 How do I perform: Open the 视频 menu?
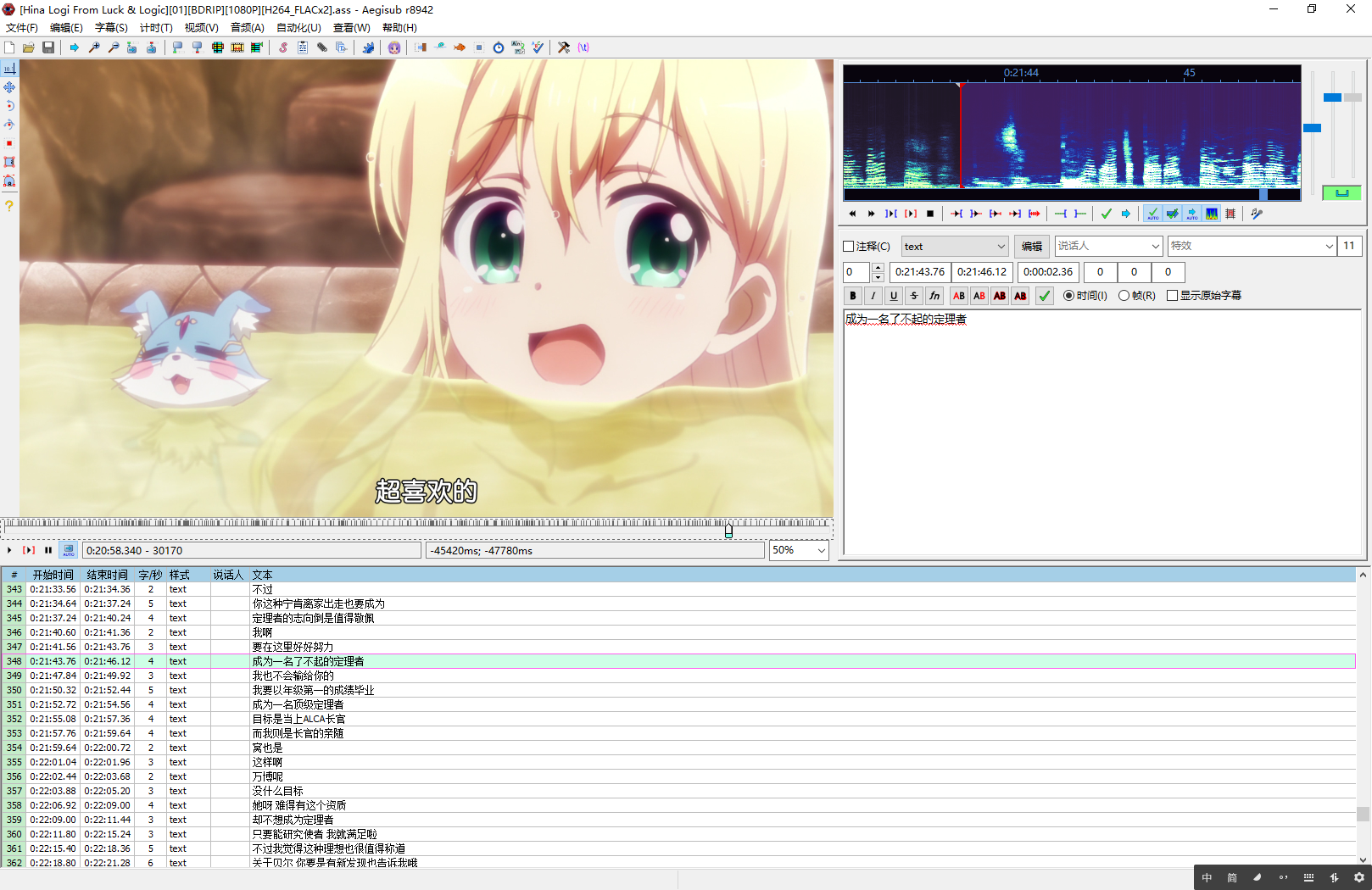(202, 28)
